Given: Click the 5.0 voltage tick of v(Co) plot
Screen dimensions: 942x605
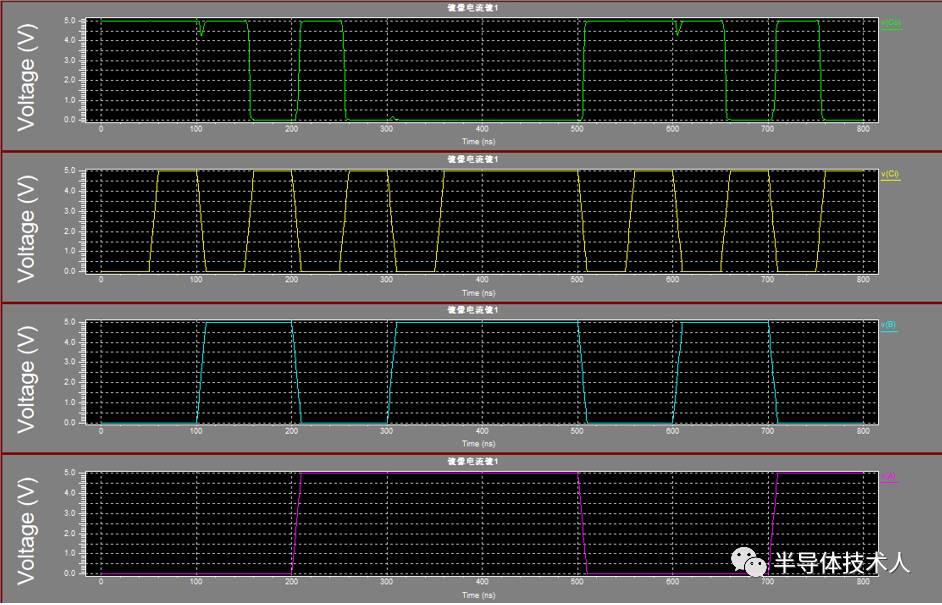Looking at the screenshot, I should pos(70,20).
